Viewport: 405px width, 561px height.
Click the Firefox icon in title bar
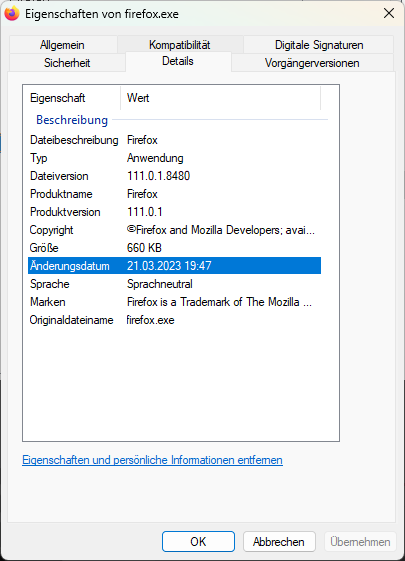coord(12,14)
